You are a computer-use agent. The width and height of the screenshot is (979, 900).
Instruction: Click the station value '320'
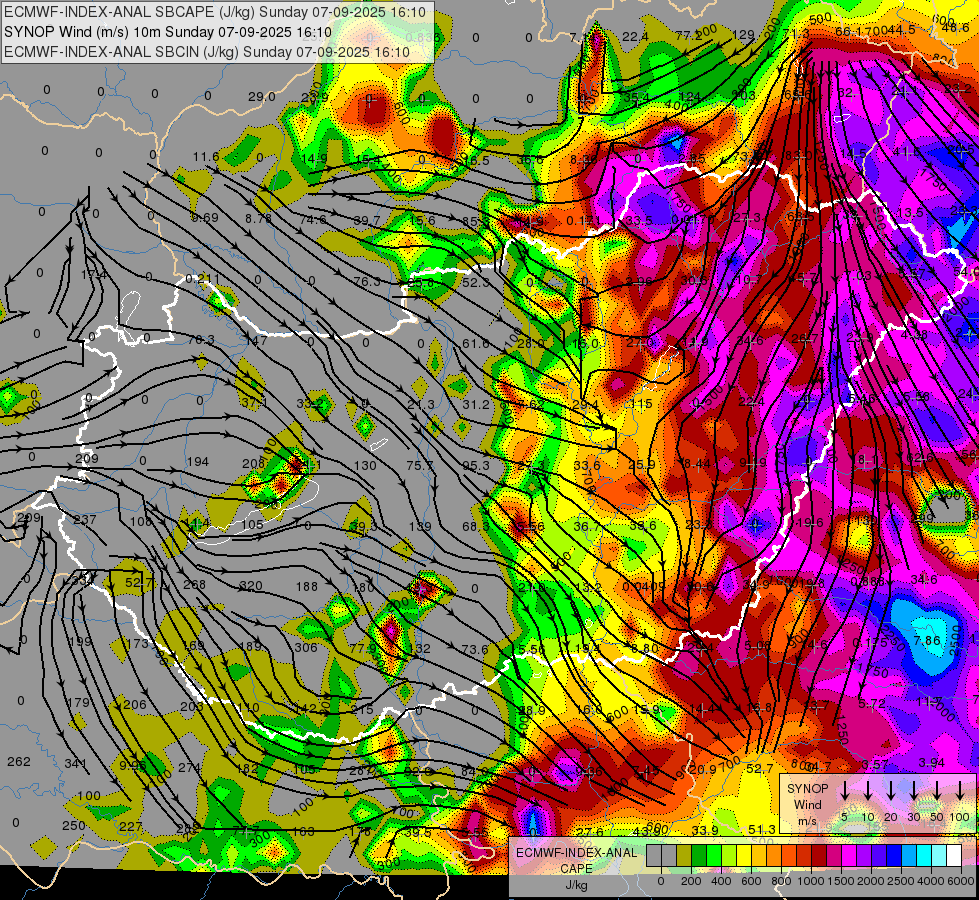point(251,586)
